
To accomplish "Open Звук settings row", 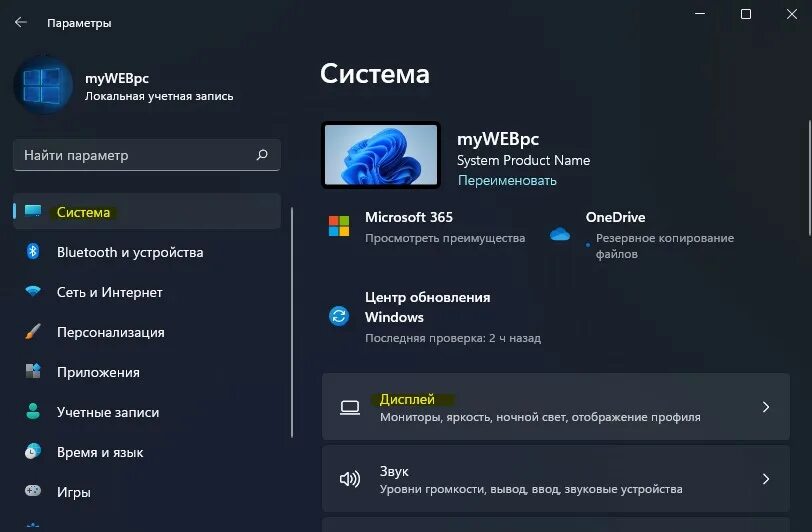I will point(556,479).
